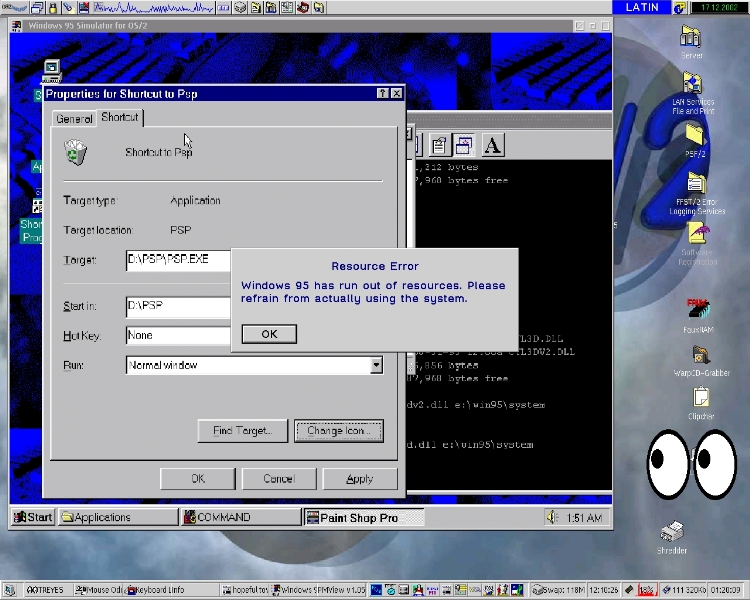Click the padlock lockup icon in top bar
The image size is (750, 600).
(x=53, y=7)
